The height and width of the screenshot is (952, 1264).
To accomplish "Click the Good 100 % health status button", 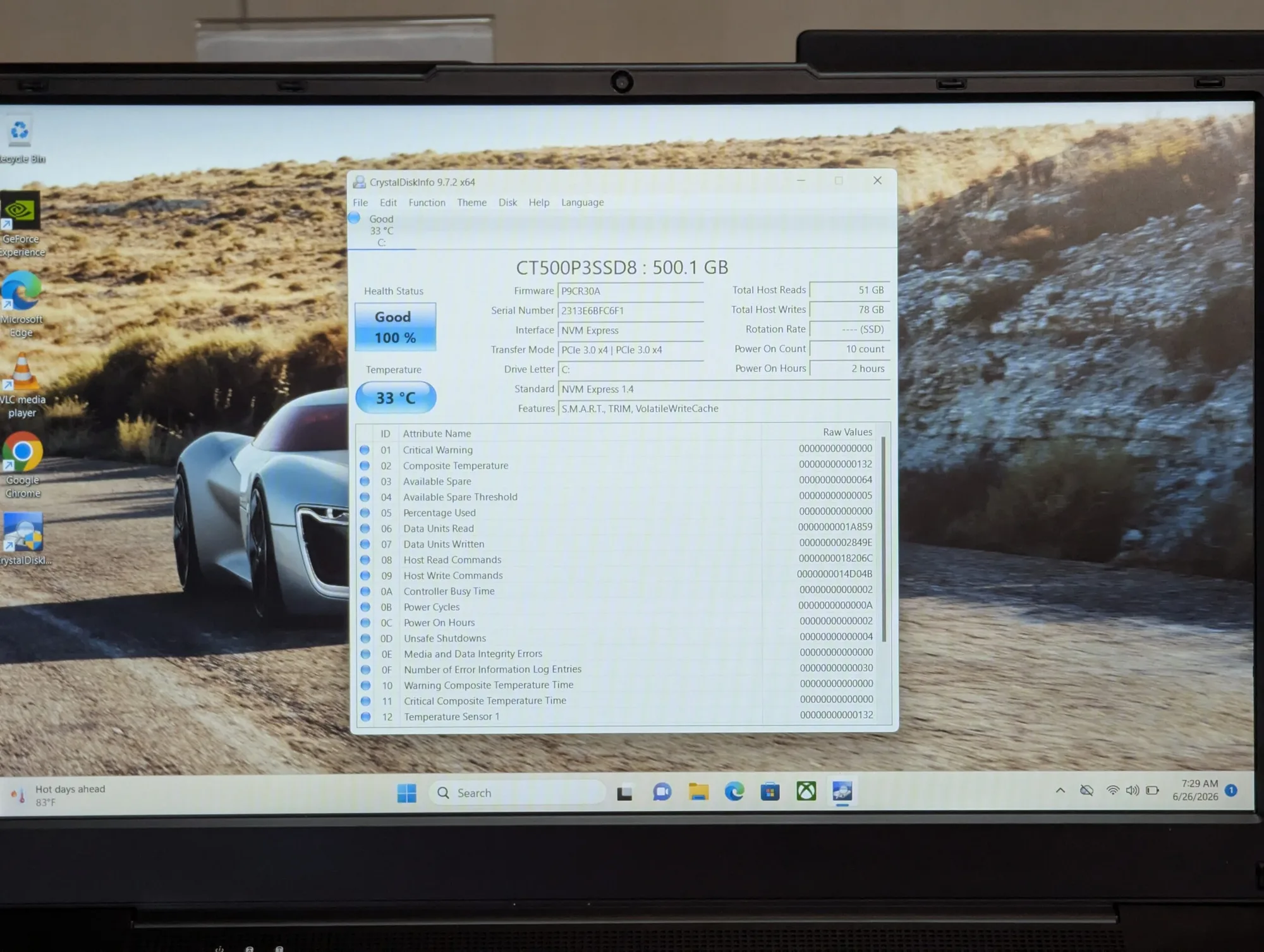I will [x=395, y=327].
